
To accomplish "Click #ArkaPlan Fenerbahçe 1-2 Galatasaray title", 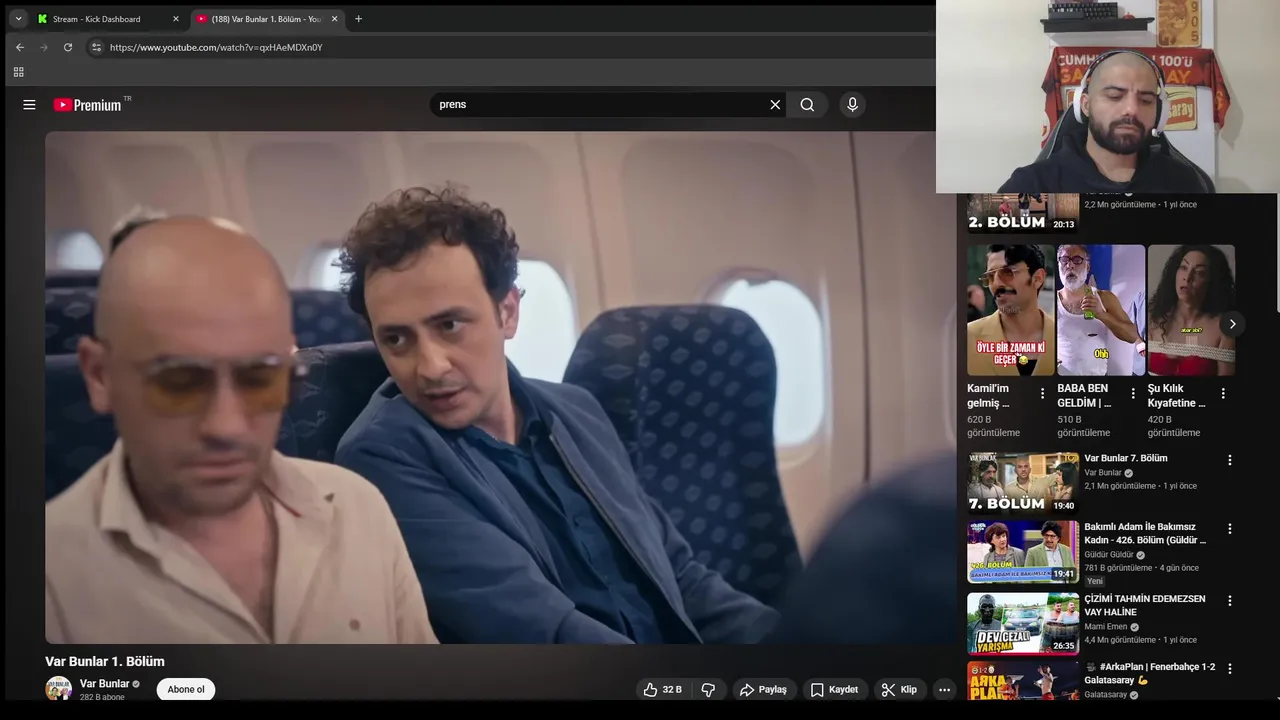I will click(x=1150, y=673).
